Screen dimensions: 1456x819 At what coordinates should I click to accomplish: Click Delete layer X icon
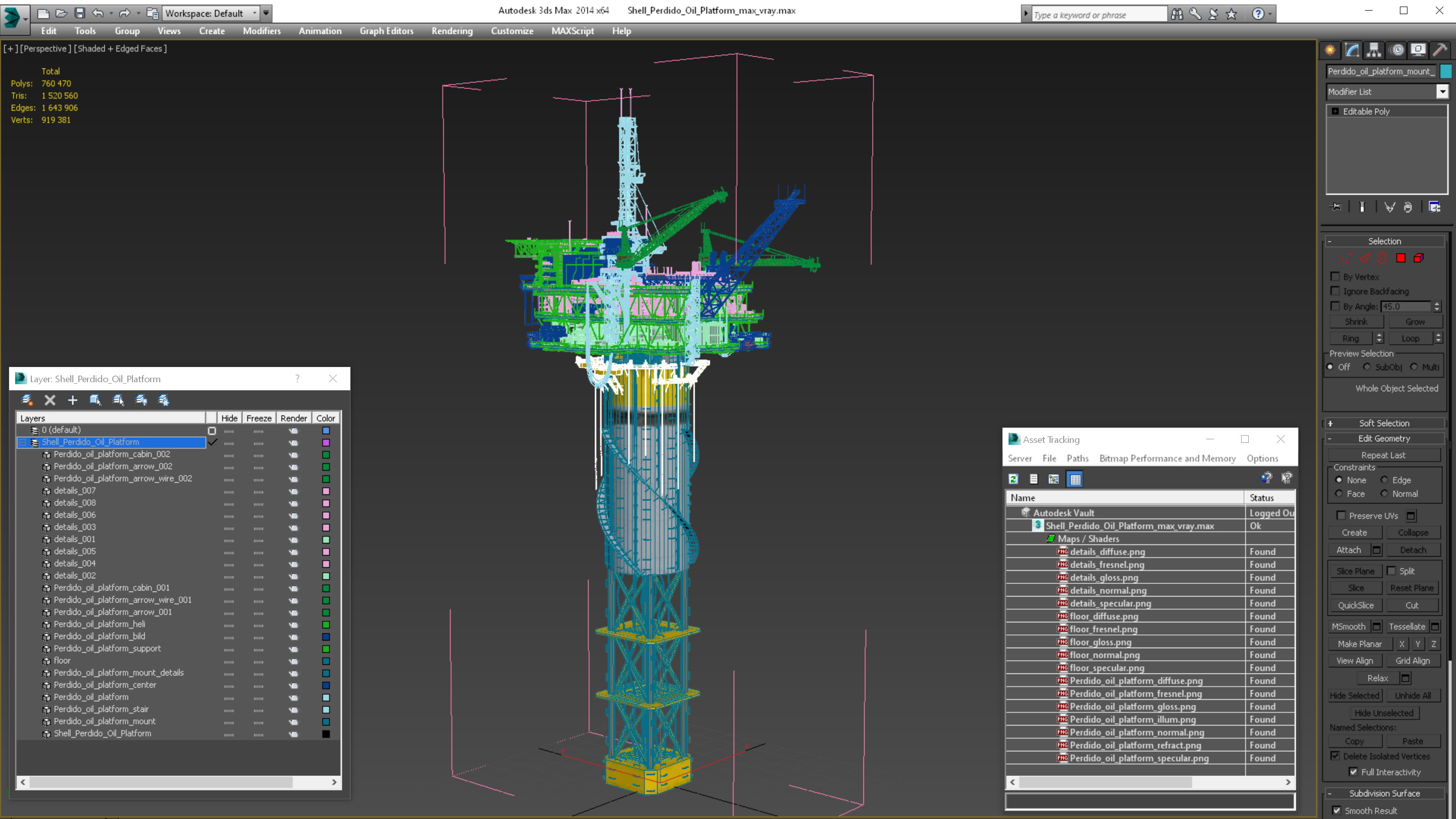pos(50,400)
